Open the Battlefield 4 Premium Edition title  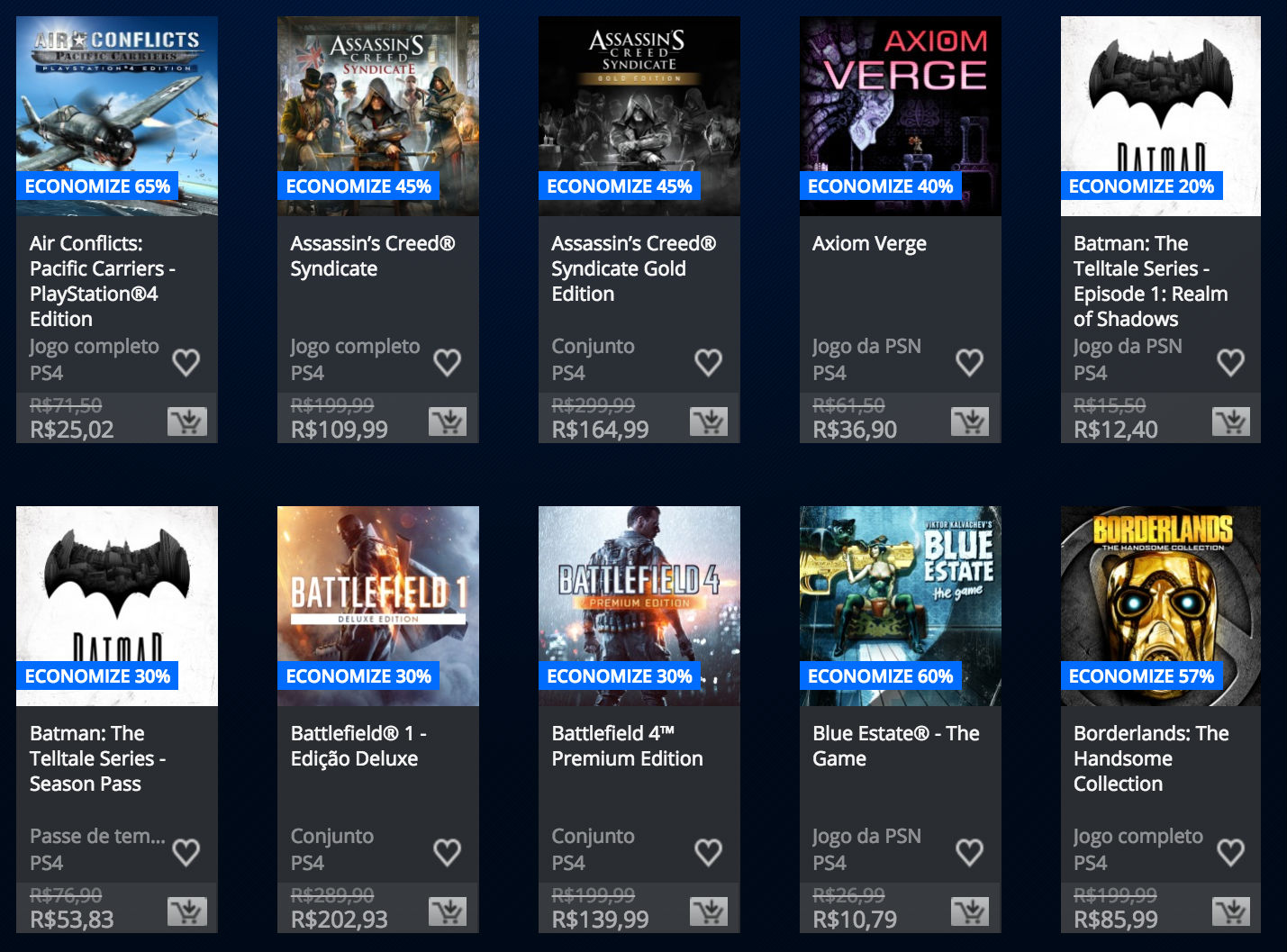(627, 746)
